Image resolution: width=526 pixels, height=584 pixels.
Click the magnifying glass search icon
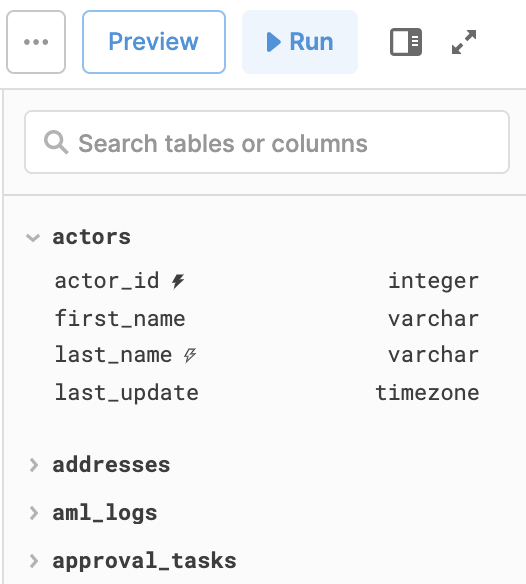pos(56,142)
